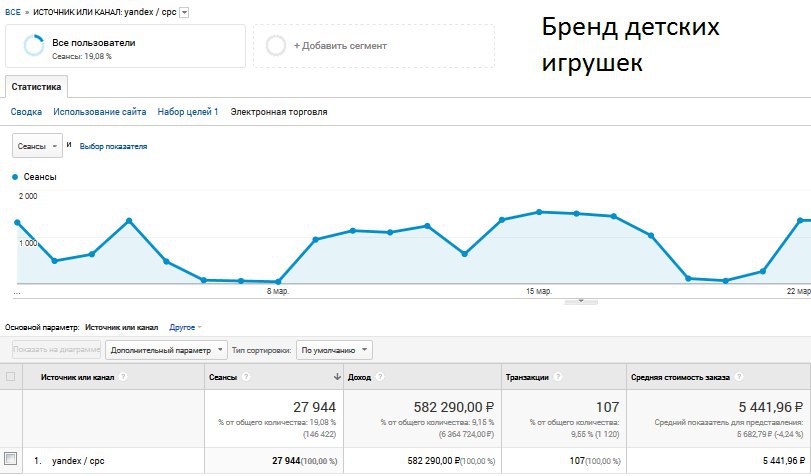Viewport: 811px width, 476px height.
Task: Select Источник или канал primary dimension
Action: [x=122, y=328]
